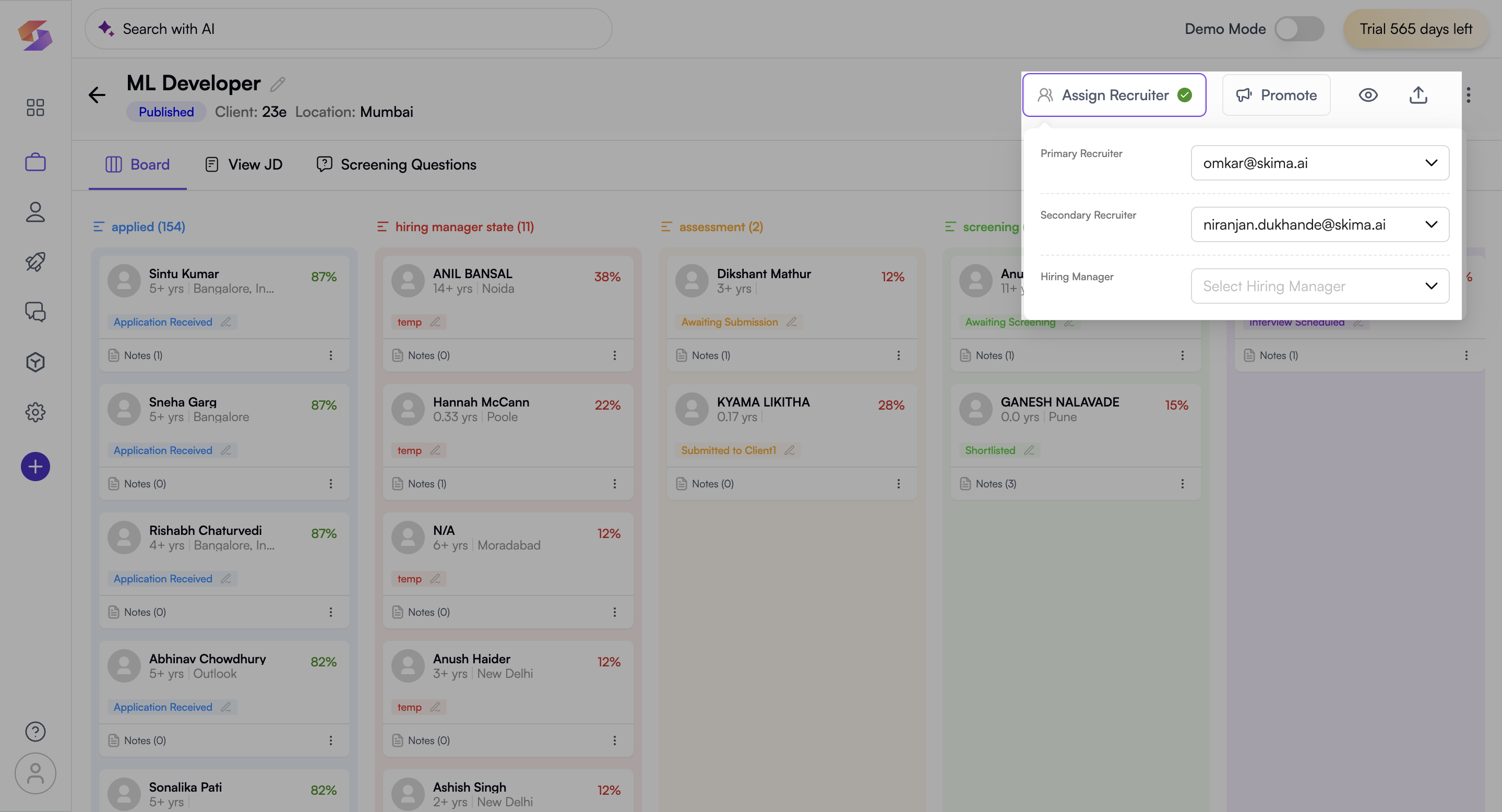Image resolution: width=1502 pixels, height=812 pixels.
Task: Open Rishabh Chaturvedi card options menu
Action: (330, 612)
